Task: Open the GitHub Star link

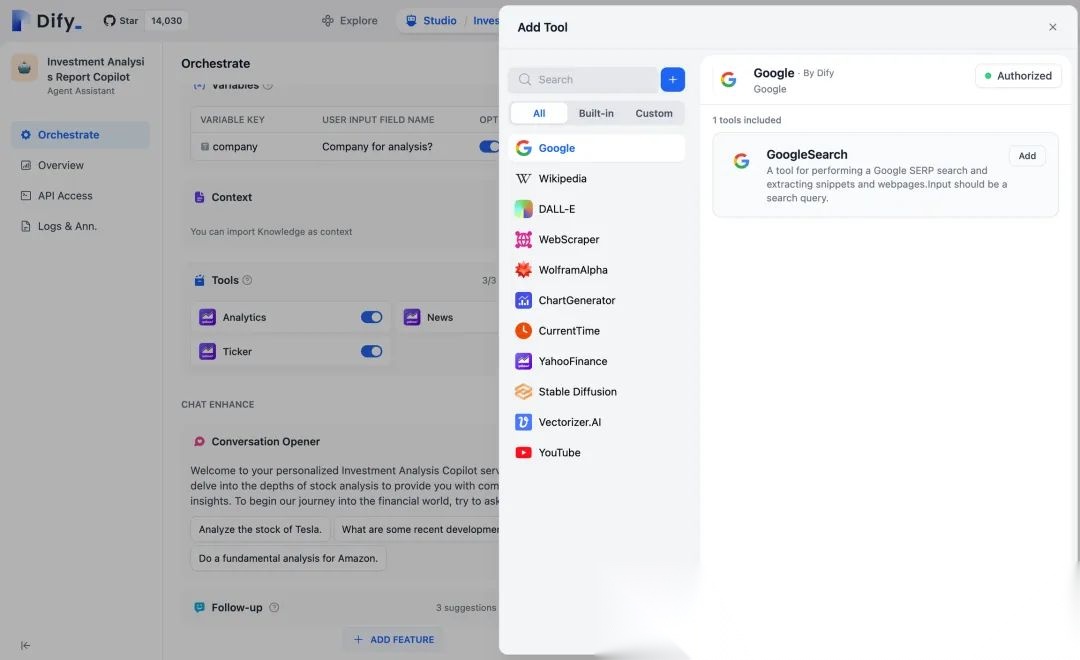Action: (121, 21)
